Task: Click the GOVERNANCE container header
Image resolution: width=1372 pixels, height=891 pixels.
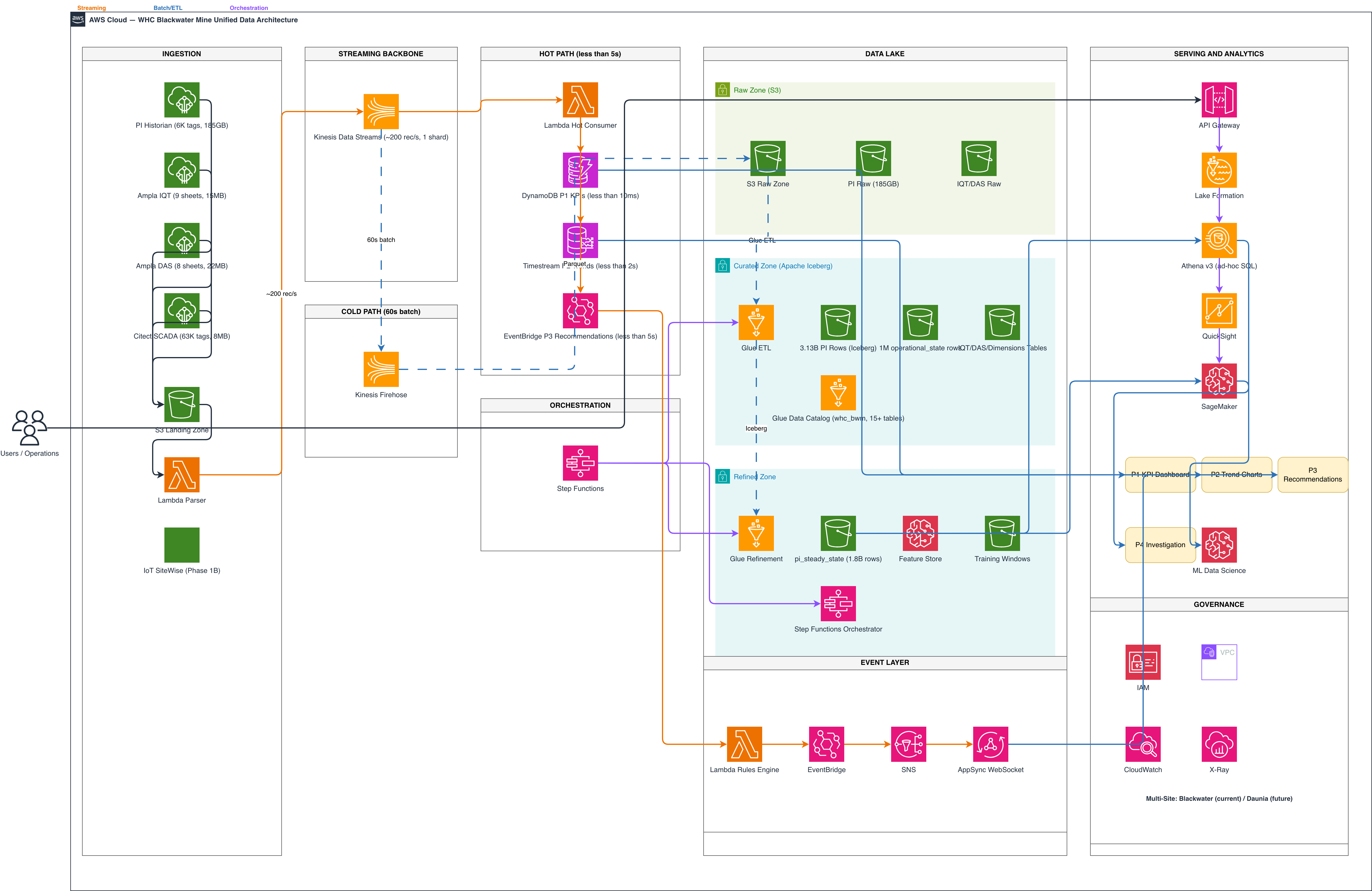Action: coord(1219,605)
